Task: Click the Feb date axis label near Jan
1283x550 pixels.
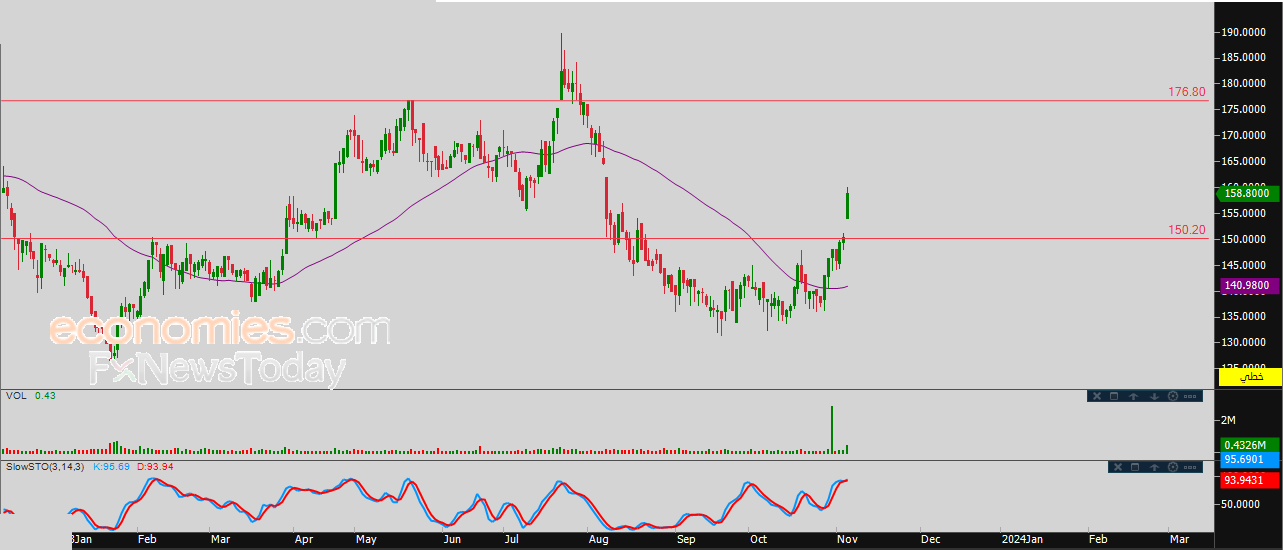Action: click(147, 539)
